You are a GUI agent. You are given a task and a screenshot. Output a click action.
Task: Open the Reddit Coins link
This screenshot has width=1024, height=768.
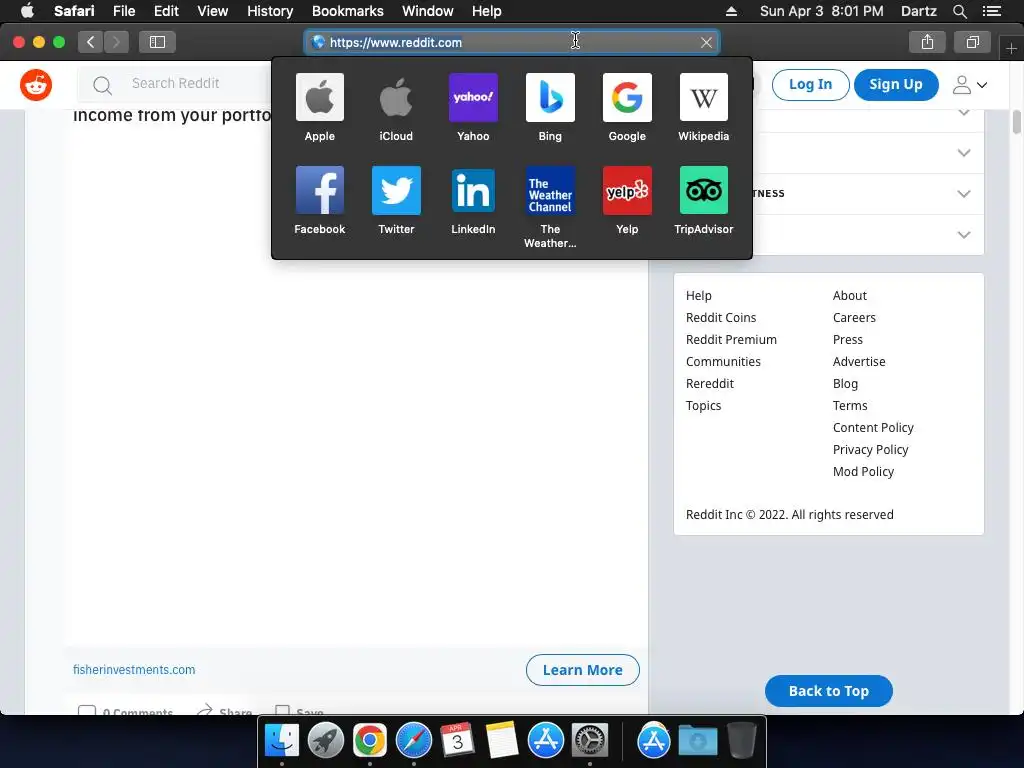tap(721, 317)
